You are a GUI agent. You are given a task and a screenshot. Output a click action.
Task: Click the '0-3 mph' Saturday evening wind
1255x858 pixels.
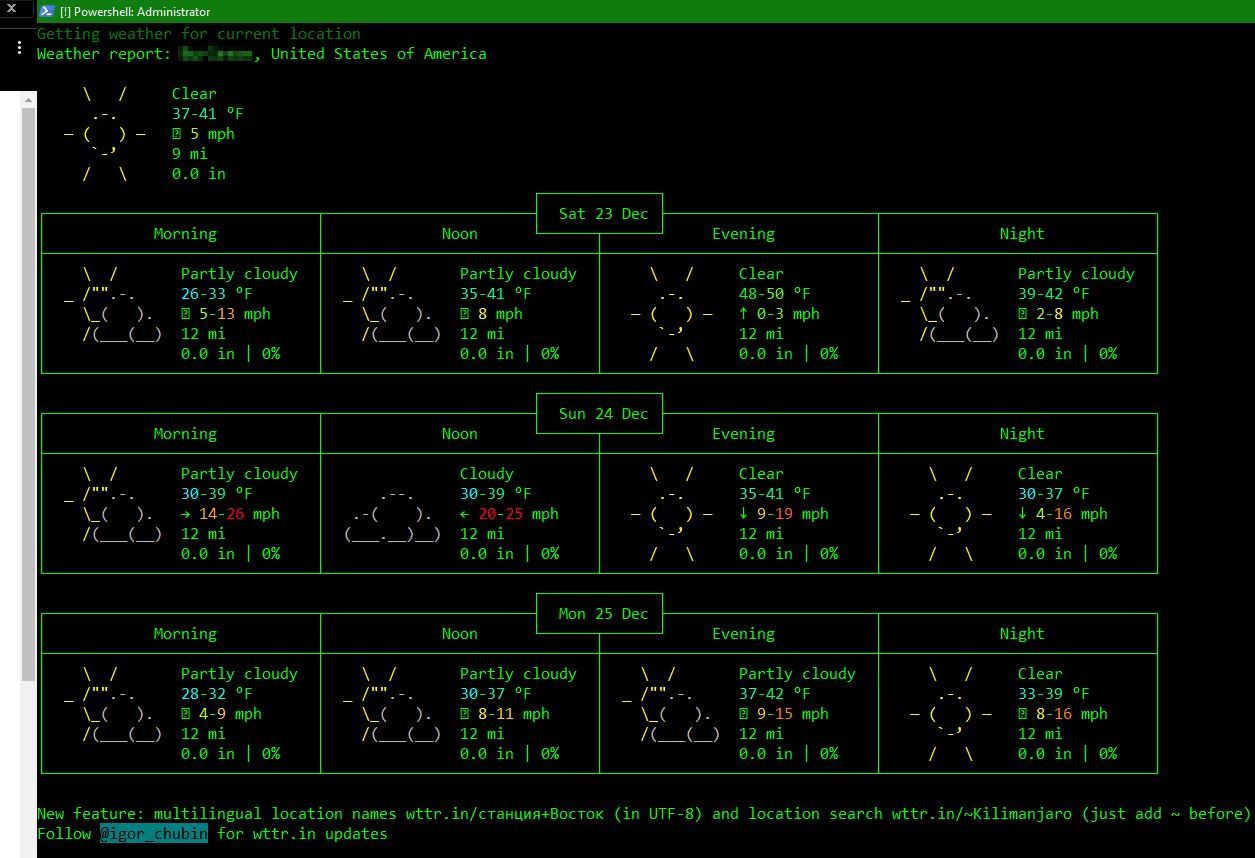pyautogui.click(x=788, y=314)
